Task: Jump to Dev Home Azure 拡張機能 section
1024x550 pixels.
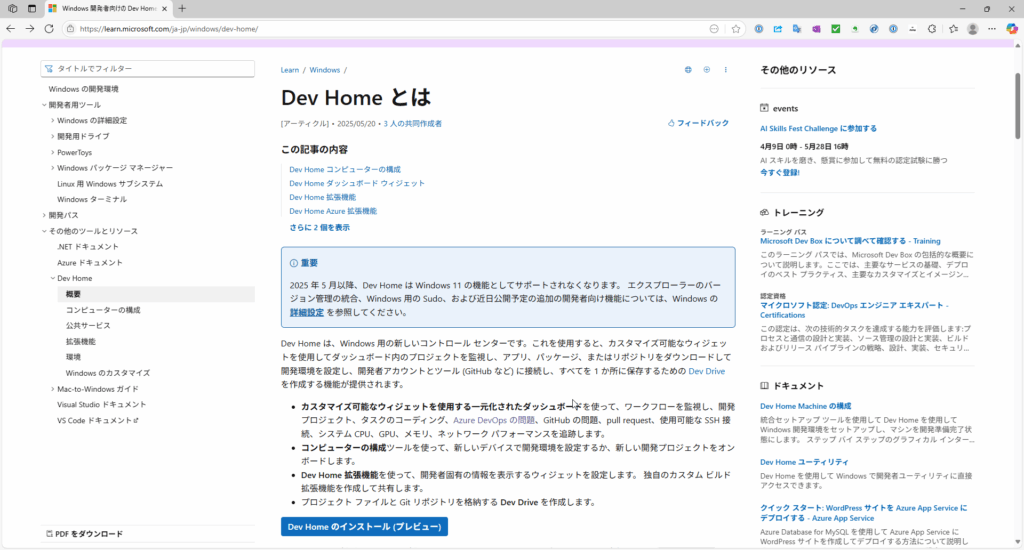Action: pyautogui.click(x=333, y=211)
